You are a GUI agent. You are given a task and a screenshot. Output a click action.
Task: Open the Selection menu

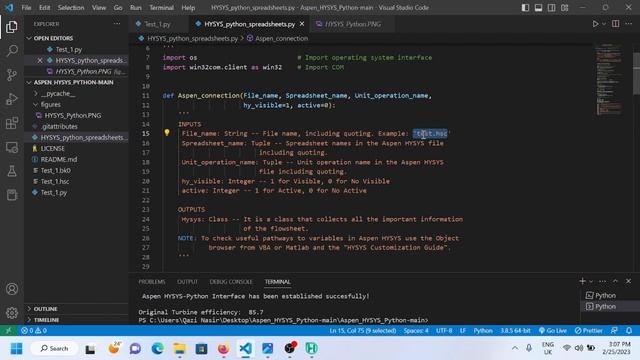(71, 8)
